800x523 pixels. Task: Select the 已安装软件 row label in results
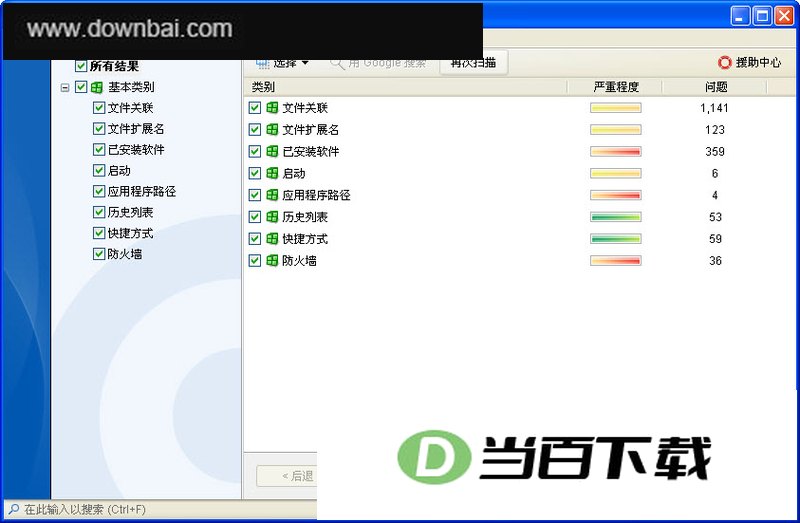tap(311, 152)
